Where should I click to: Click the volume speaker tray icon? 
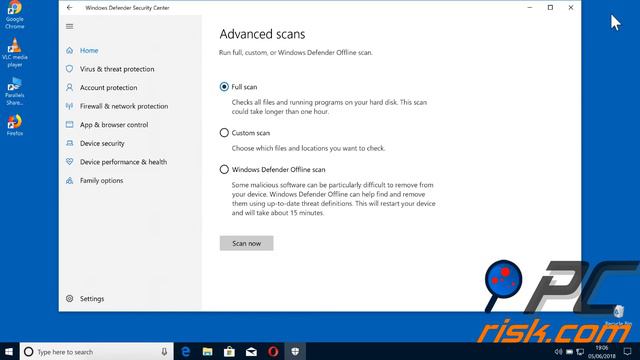[558, 352]
